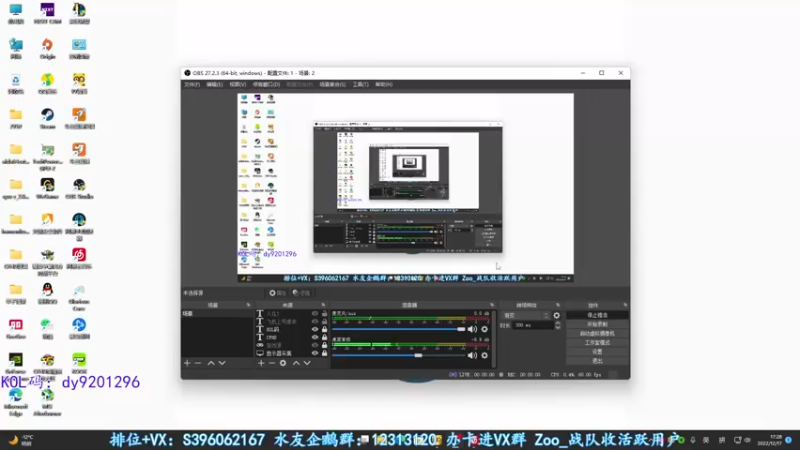Toggle visibility of the 显示器采集 source
Viewport: 800px width, 450px height.
(315, 353)
